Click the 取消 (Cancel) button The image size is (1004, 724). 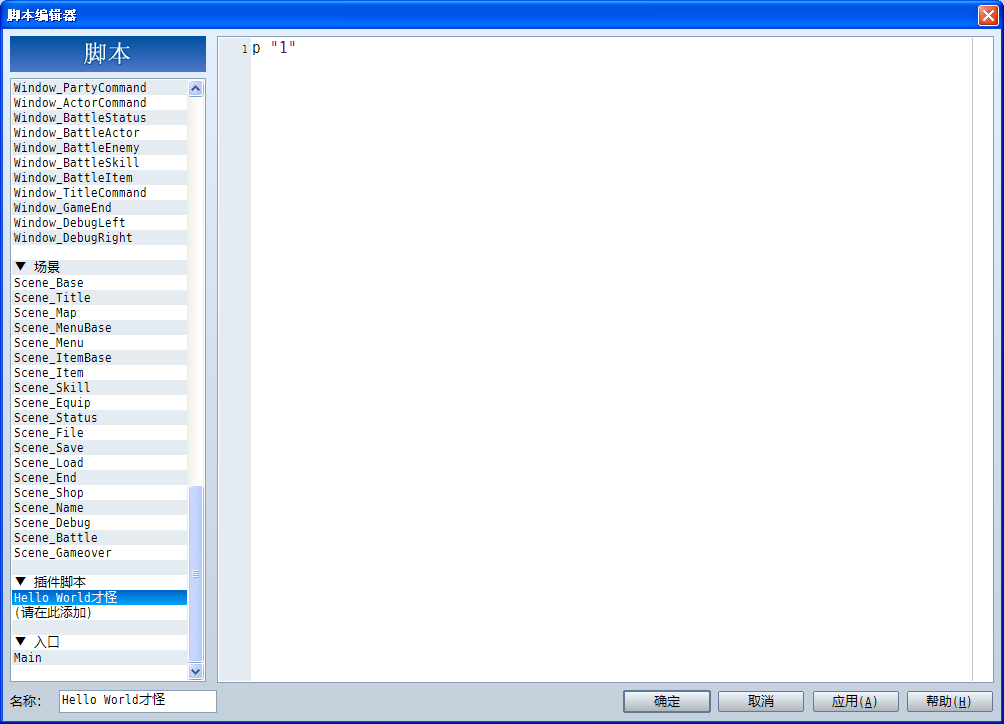click(761, 701)
